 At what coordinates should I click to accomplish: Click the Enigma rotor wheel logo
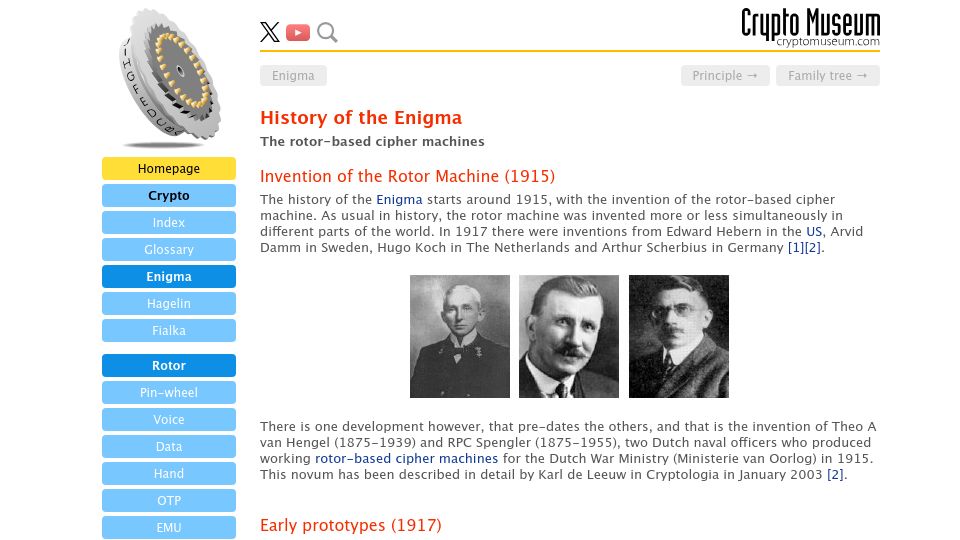click(170, 78)
